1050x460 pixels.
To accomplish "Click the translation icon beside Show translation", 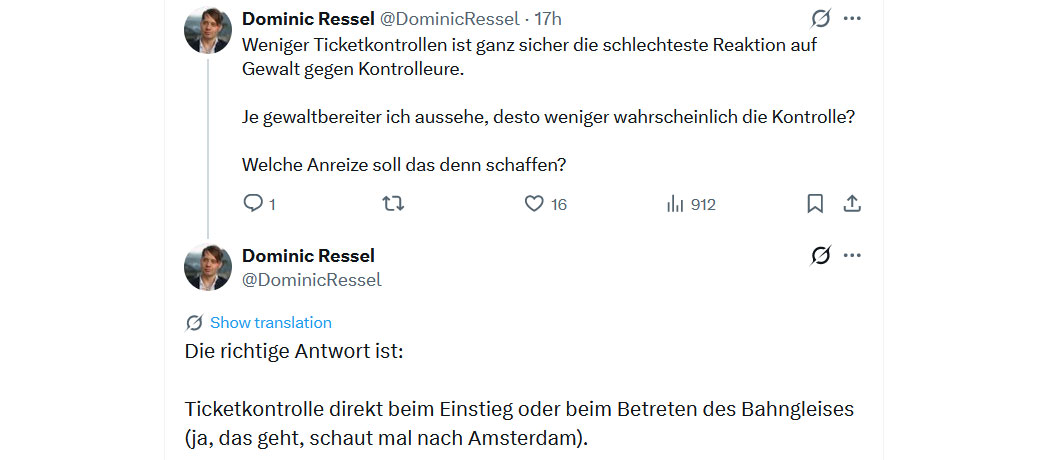I will [194, 322].
